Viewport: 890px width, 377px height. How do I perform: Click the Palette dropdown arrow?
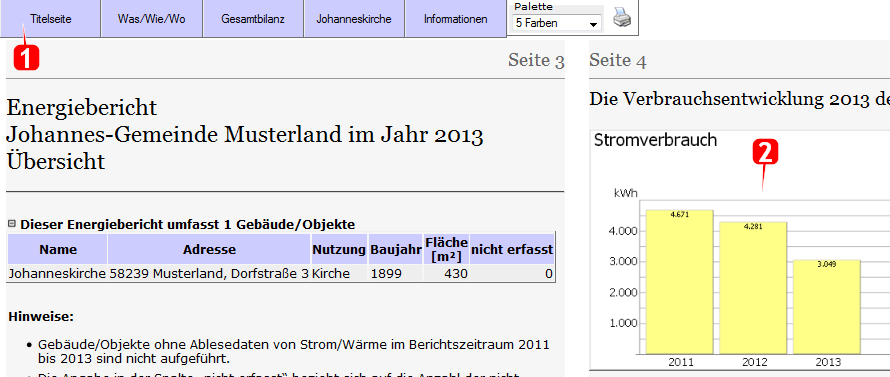point(594,24)
